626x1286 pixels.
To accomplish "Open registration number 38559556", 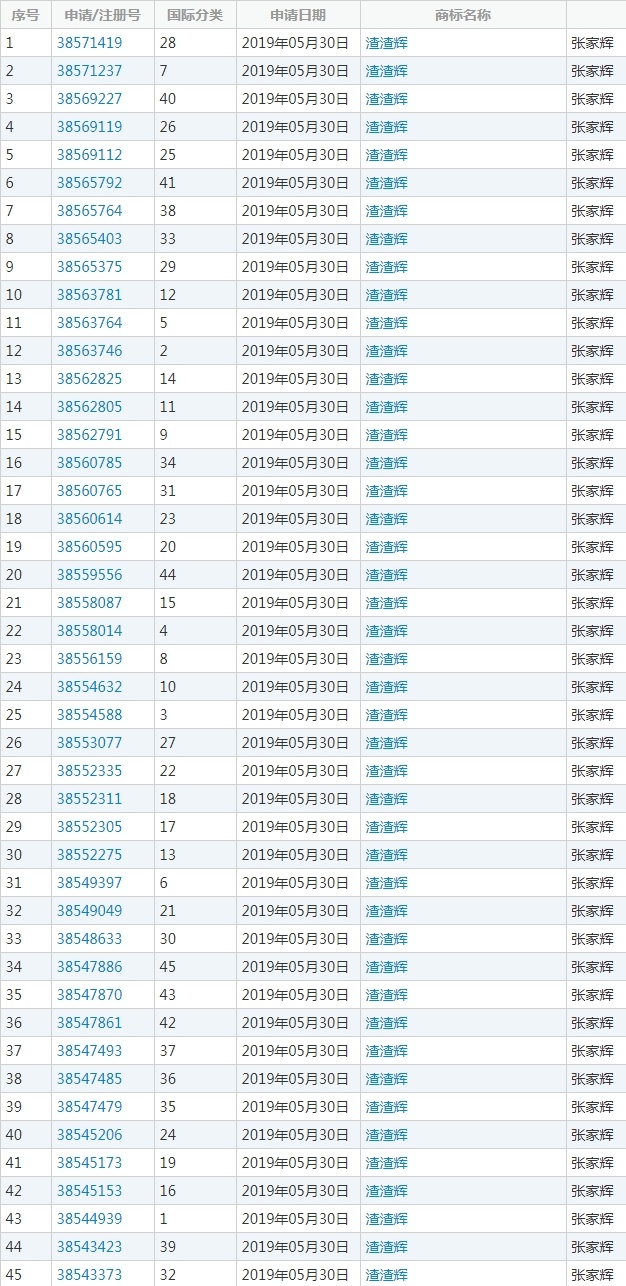I will tap(89, 575).
